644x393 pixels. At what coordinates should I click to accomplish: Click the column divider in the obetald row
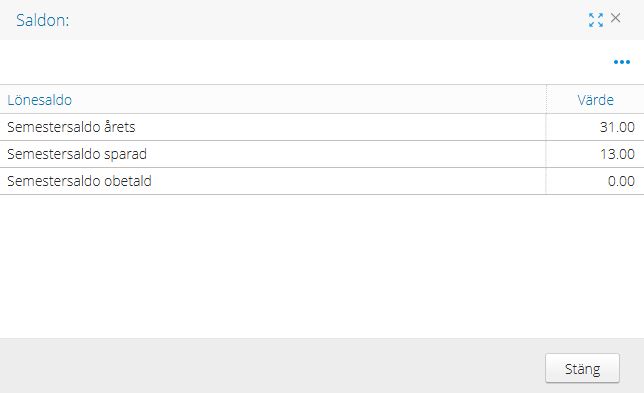546,181
